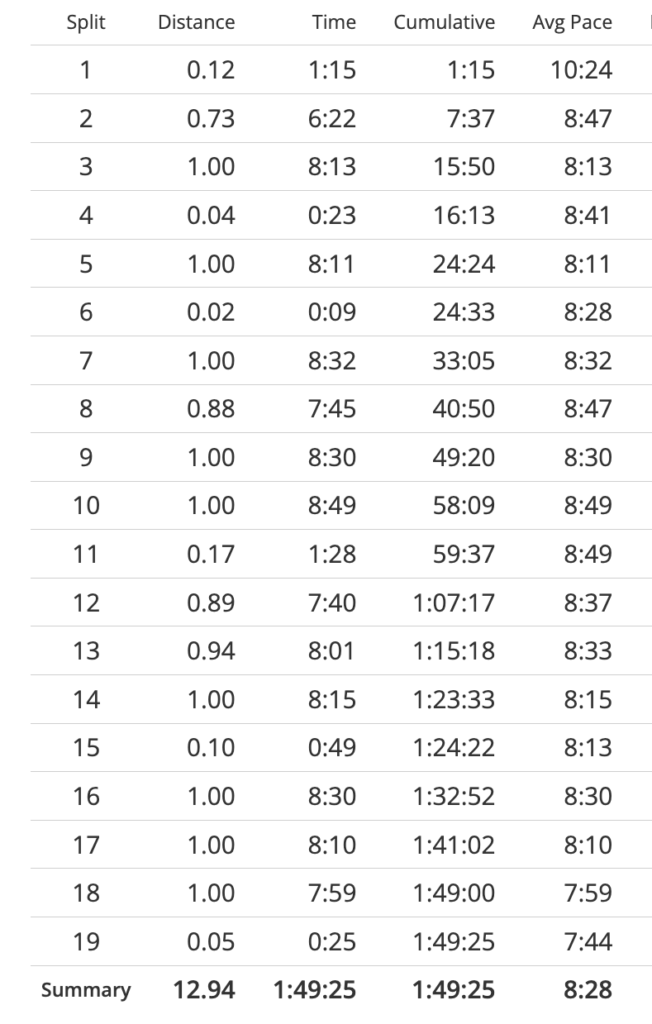The image size is (652, 1024).
Task: Click the 1:32:52 cumulative value
Action: 453,796
